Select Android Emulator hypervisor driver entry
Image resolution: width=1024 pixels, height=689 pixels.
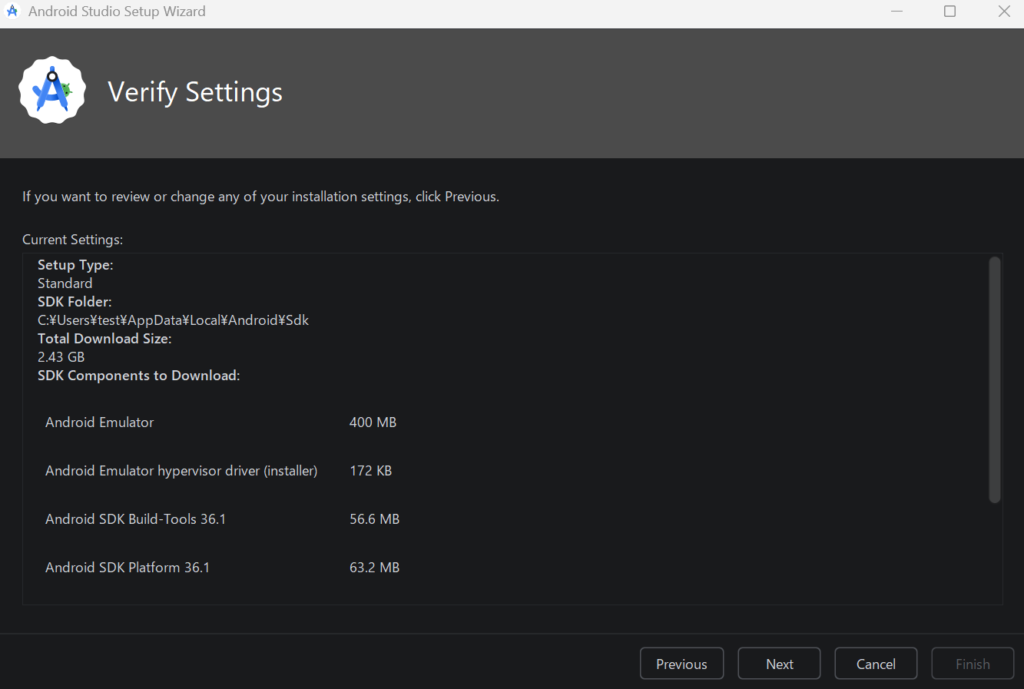point(181,470)
